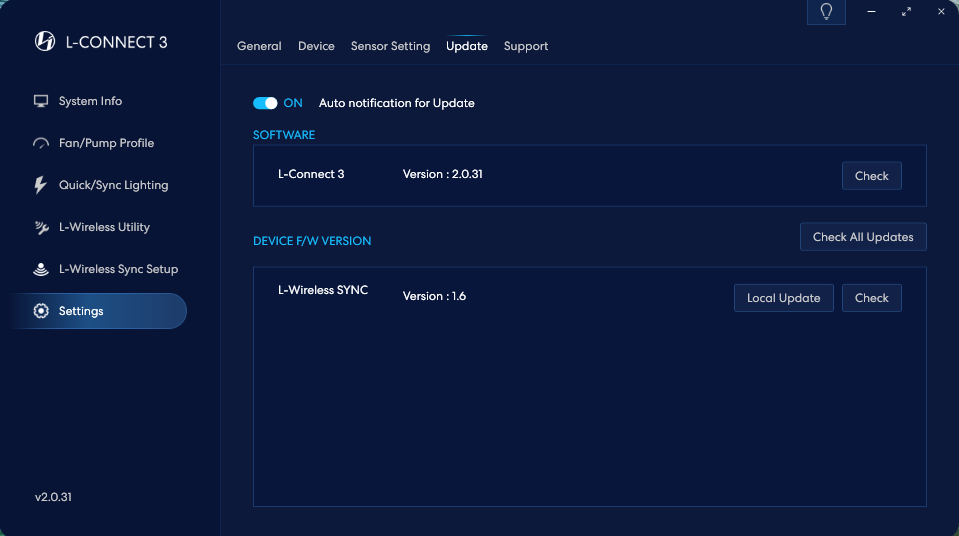Open the General tab

click(259, 46)
